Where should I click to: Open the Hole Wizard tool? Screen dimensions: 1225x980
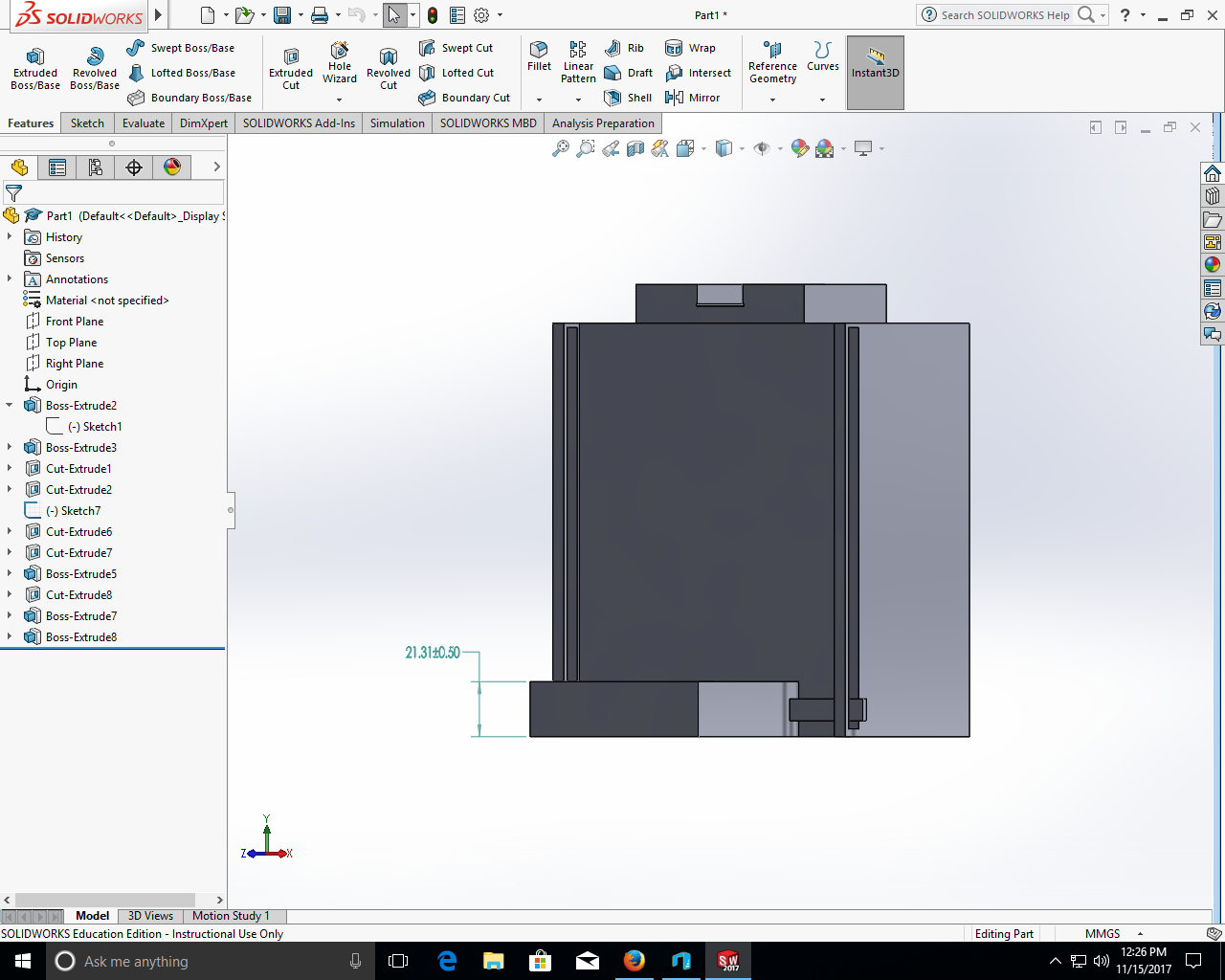click(340, 61)
